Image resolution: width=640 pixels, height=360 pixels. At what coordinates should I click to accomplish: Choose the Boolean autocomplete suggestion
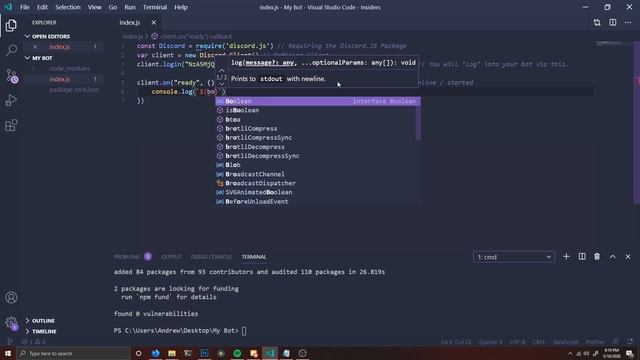[x=318, y=101]
